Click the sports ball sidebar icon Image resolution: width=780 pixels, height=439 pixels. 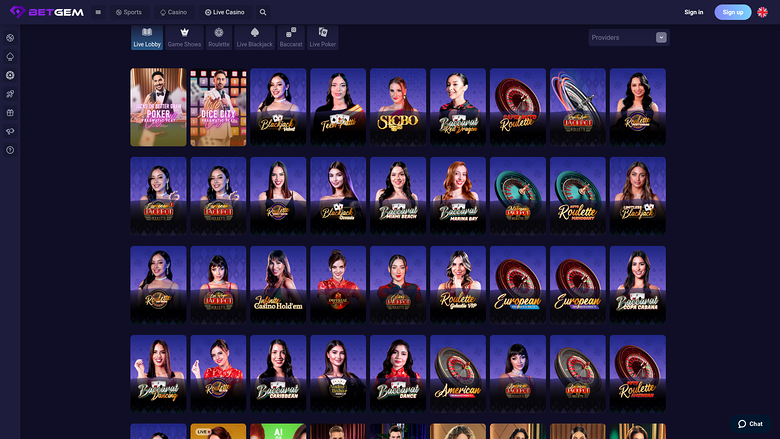(10, 38)
